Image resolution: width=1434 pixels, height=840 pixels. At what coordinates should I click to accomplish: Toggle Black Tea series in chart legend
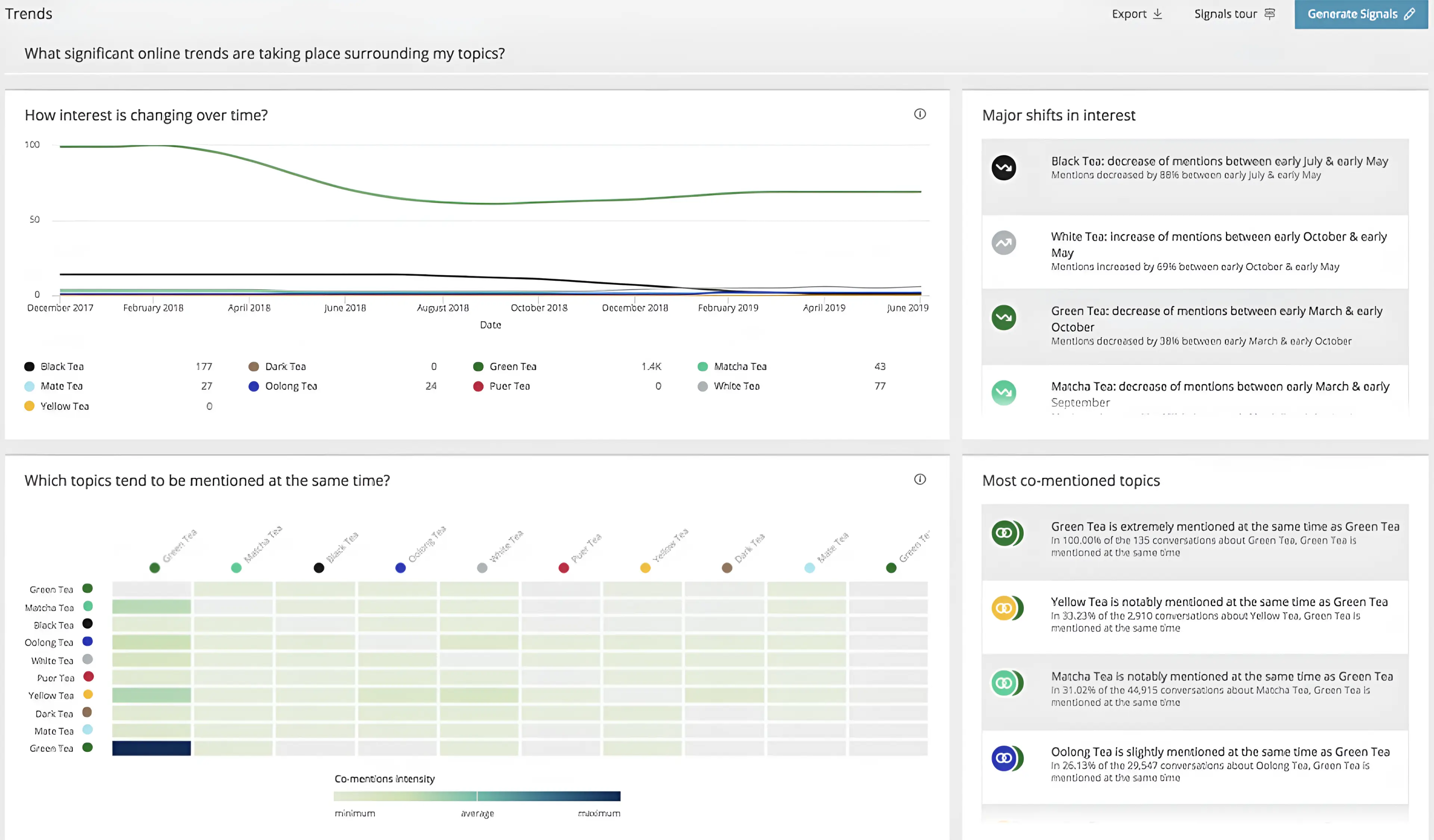click(54, 367)
